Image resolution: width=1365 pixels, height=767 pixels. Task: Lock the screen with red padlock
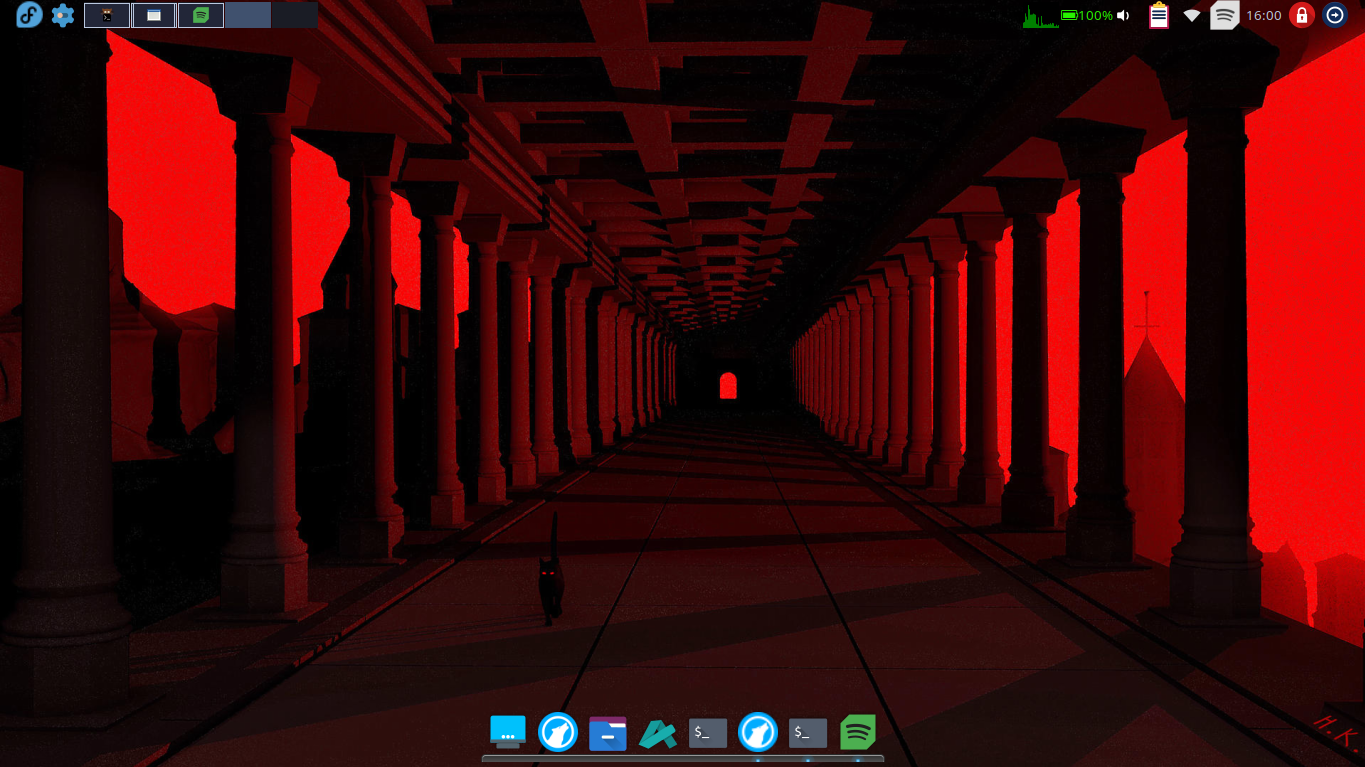click(x=1301, y=15)
